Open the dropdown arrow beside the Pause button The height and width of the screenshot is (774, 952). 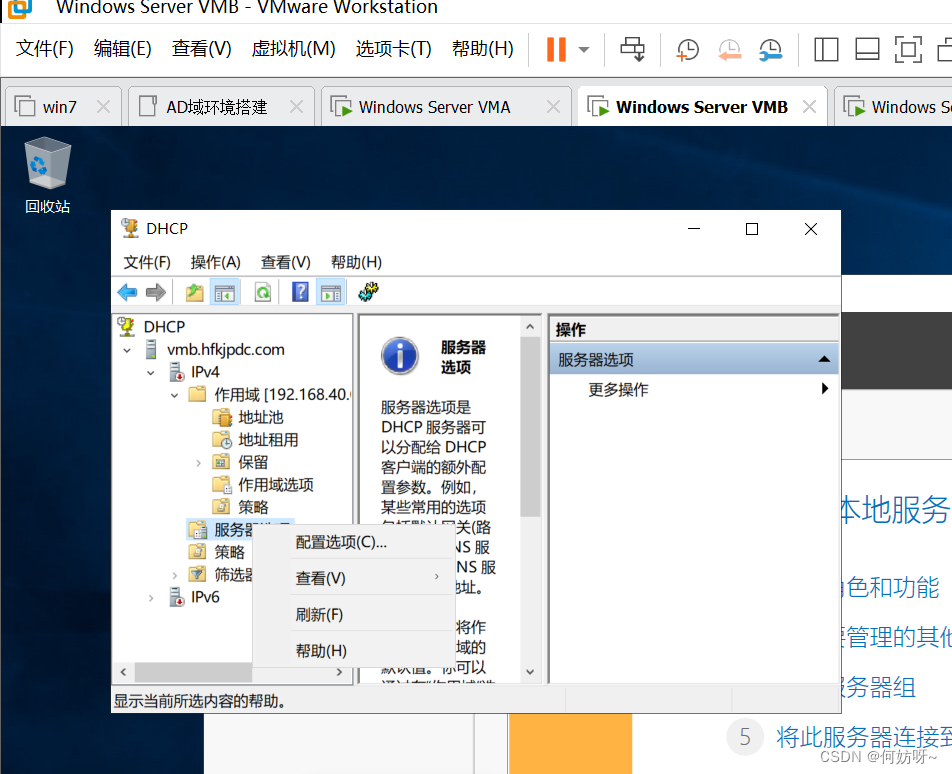(x=584, y=49)
